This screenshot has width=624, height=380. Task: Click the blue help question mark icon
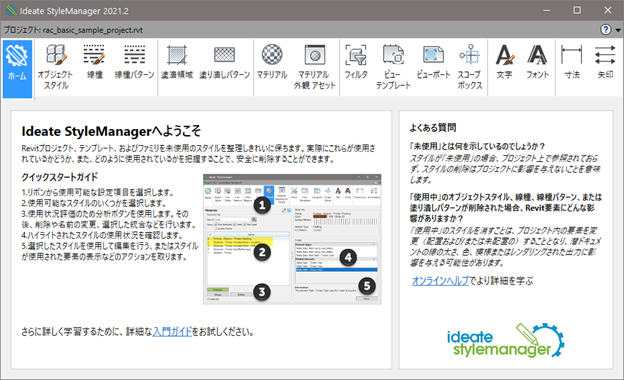point(606,30)
